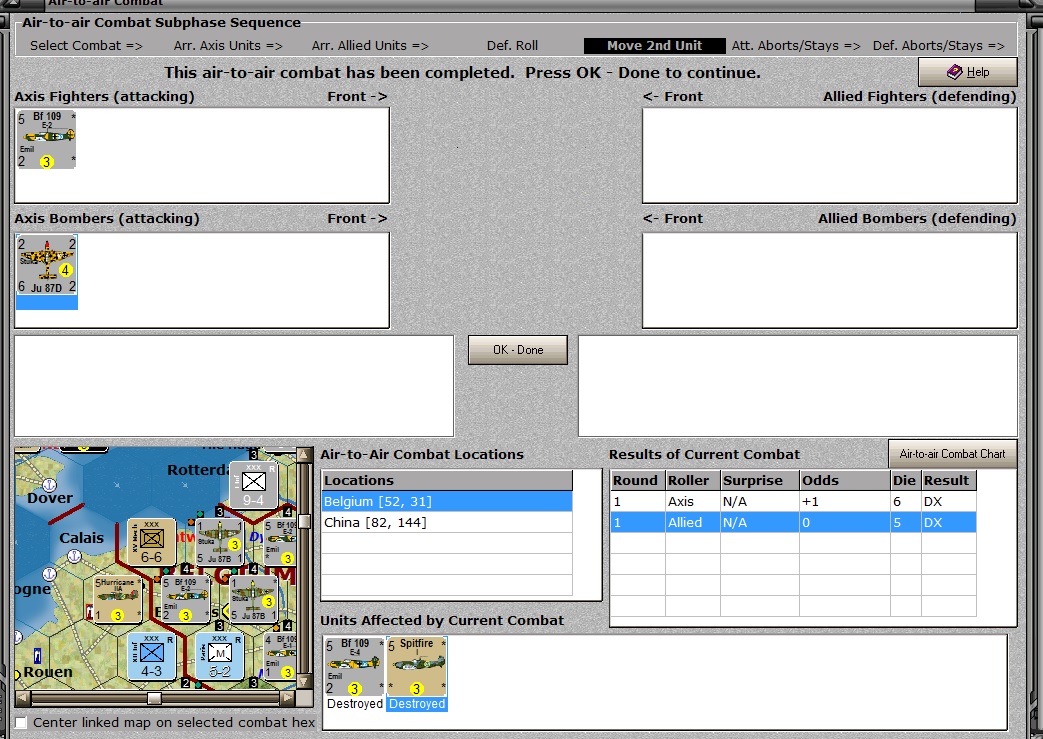Click map vertical scrollbar thumb
The width and height of the screenshot is (1043, 739).
tap(304, 521)
